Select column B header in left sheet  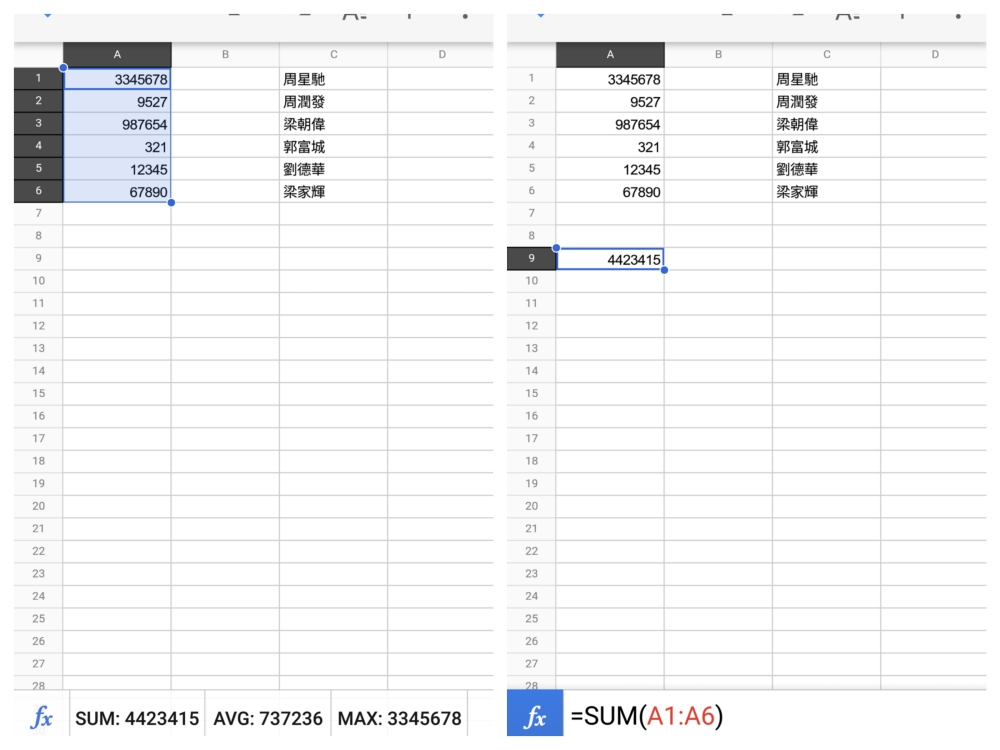pyautogui.click(x=225, y=55)
